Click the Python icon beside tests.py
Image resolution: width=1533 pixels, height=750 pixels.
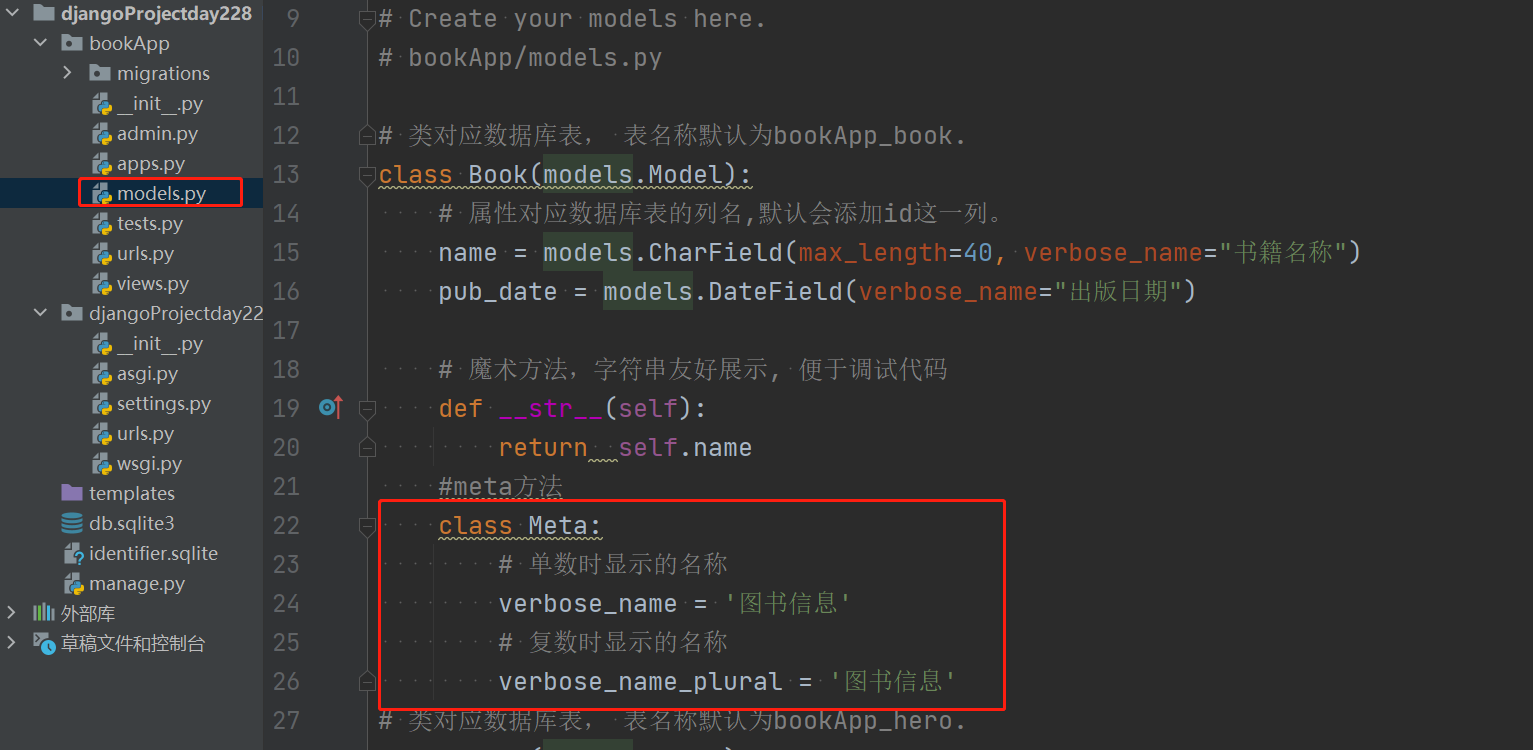[101, 224]
